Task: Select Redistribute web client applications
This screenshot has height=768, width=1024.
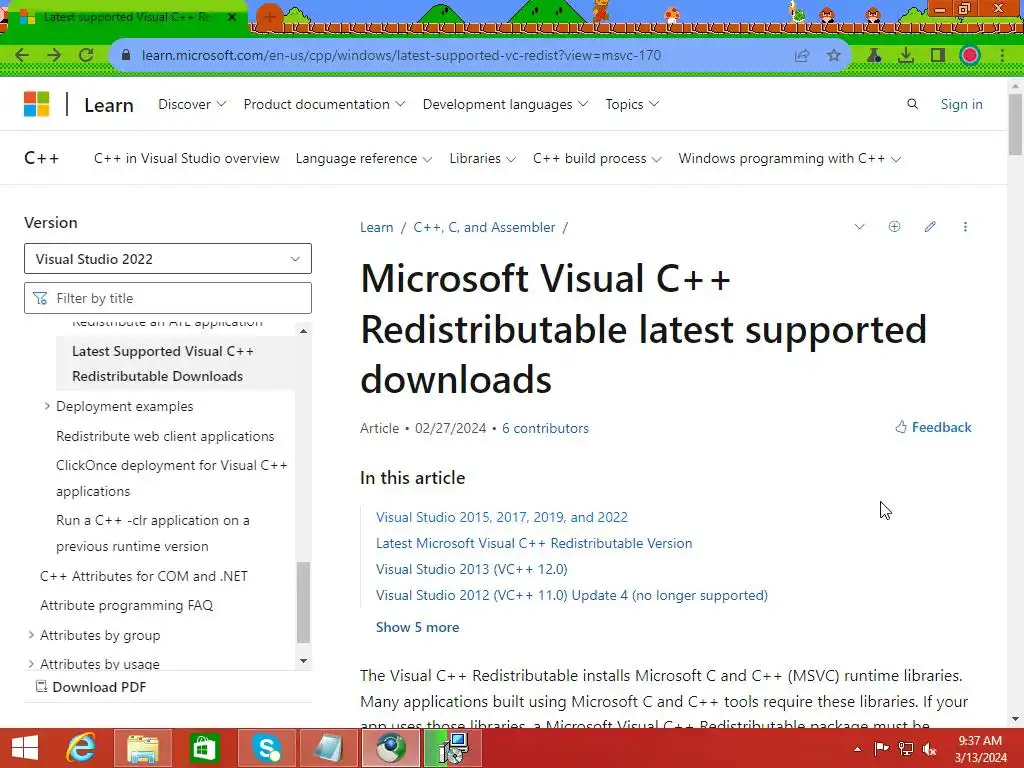Action: pyautogui.click(x=165, y=436)
